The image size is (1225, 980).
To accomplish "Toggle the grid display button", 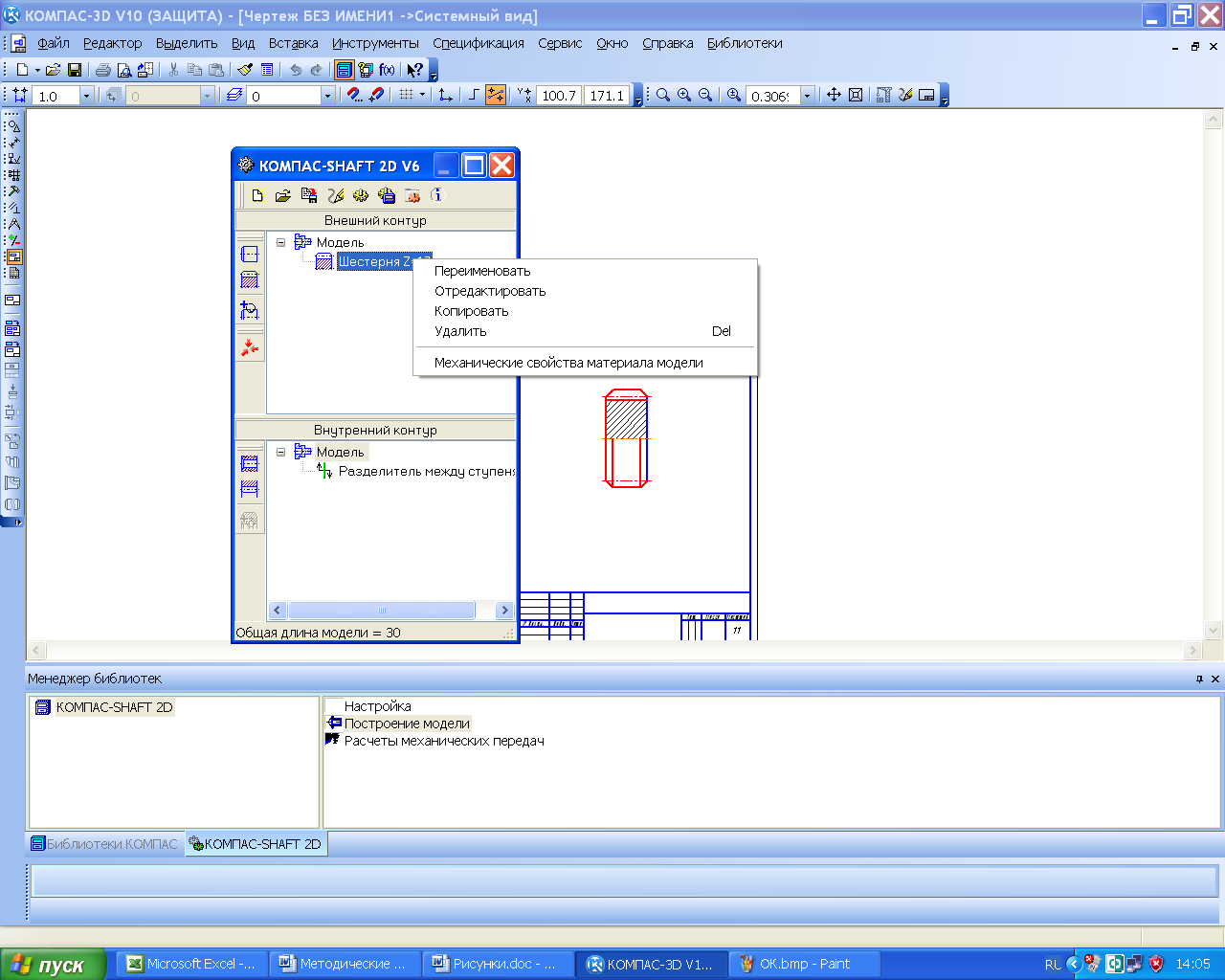I will [x=407, y=95].
